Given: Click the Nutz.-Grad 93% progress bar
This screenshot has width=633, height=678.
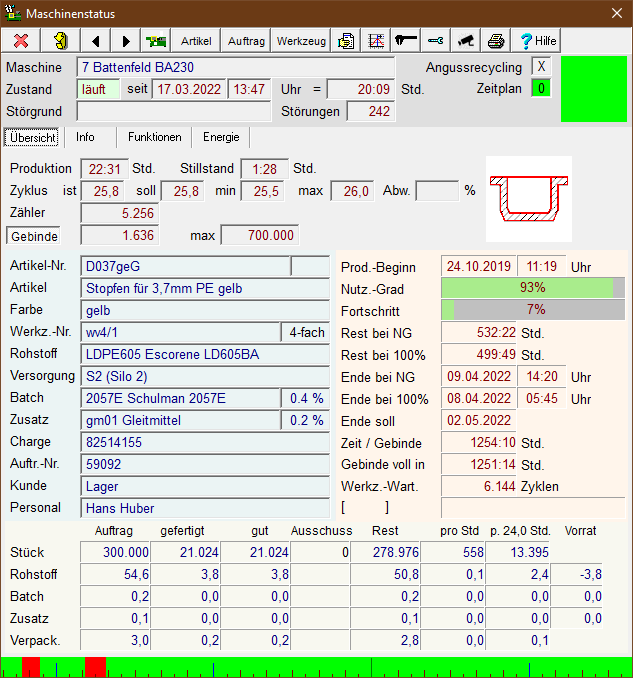Looking at the screenshot, I should 532,288.
